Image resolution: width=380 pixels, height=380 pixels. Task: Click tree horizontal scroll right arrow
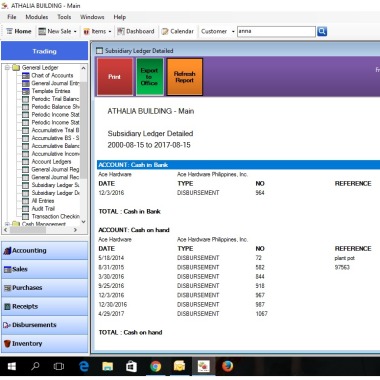click(x=75, y=230)
